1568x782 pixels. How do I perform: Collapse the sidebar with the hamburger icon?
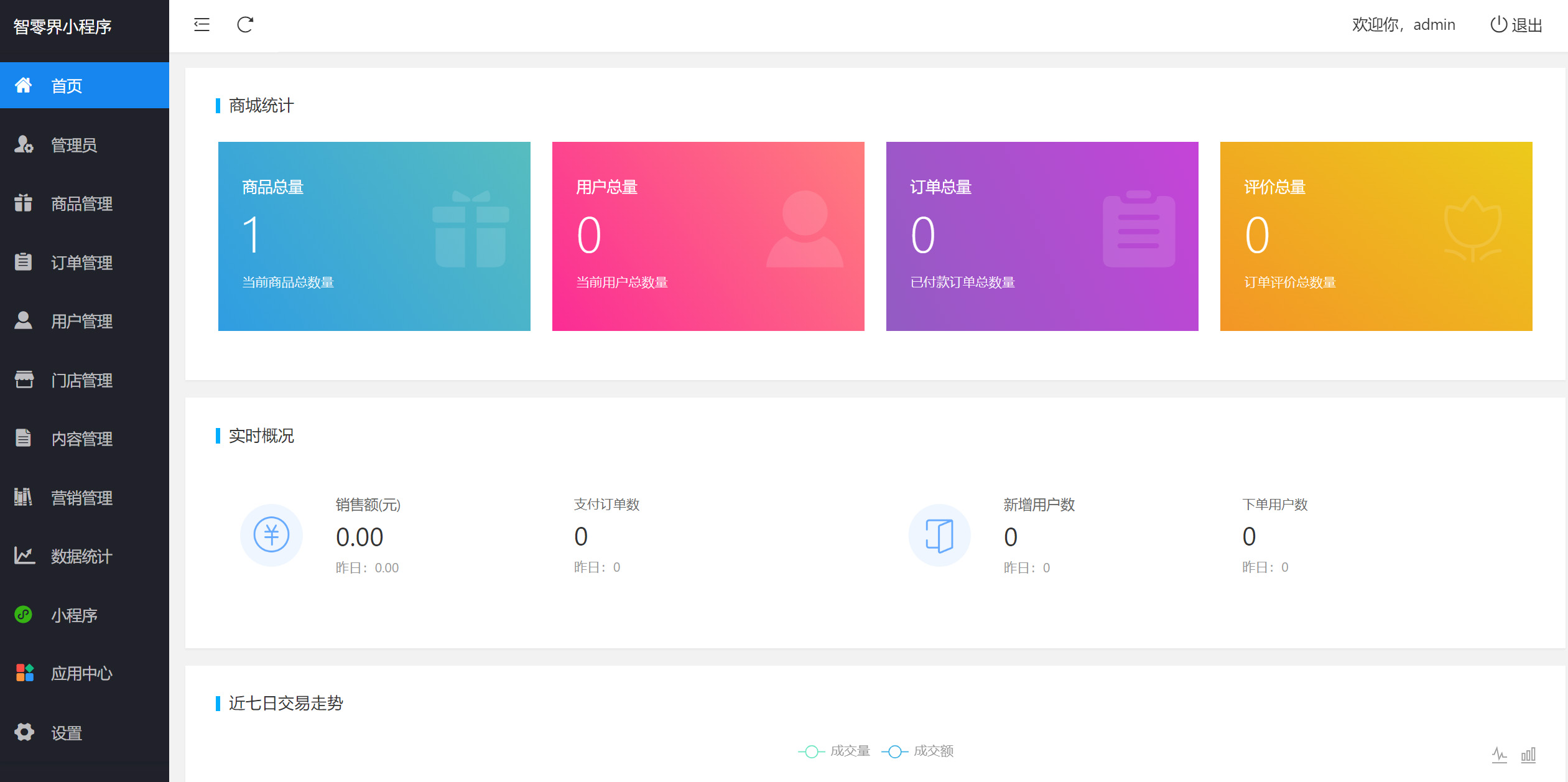click(202, 25)
